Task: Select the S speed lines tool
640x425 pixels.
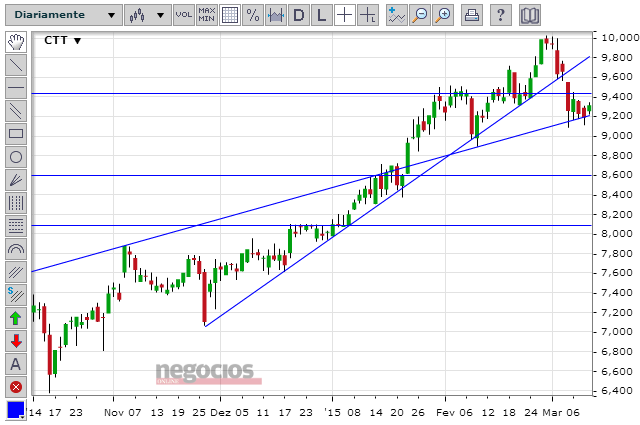Action: click(x=16, y=295)
